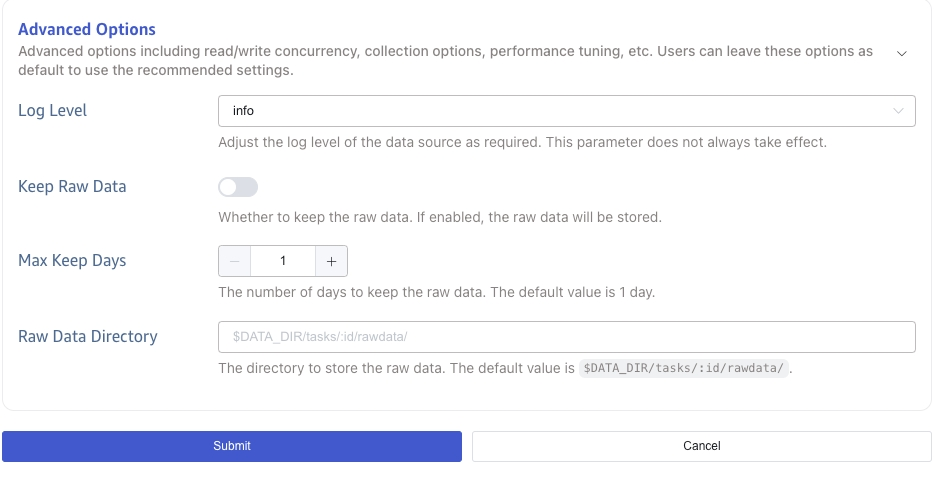Click the Log Level help text
The width and height of the screenshot is (934, 489).
pos(522,142)
